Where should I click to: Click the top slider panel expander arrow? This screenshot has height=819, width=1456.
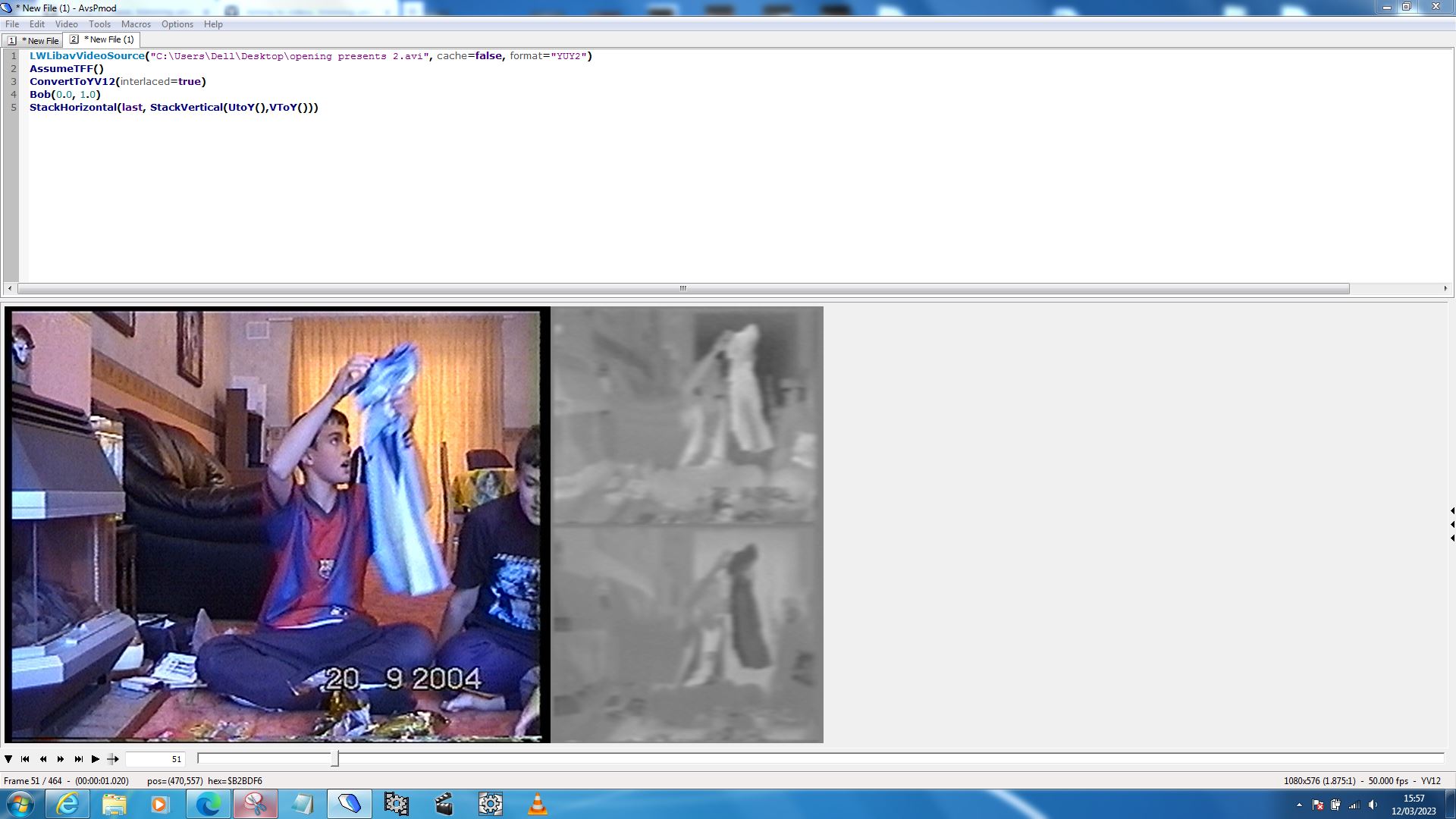pyautogui.click(x=1451, y=511)
